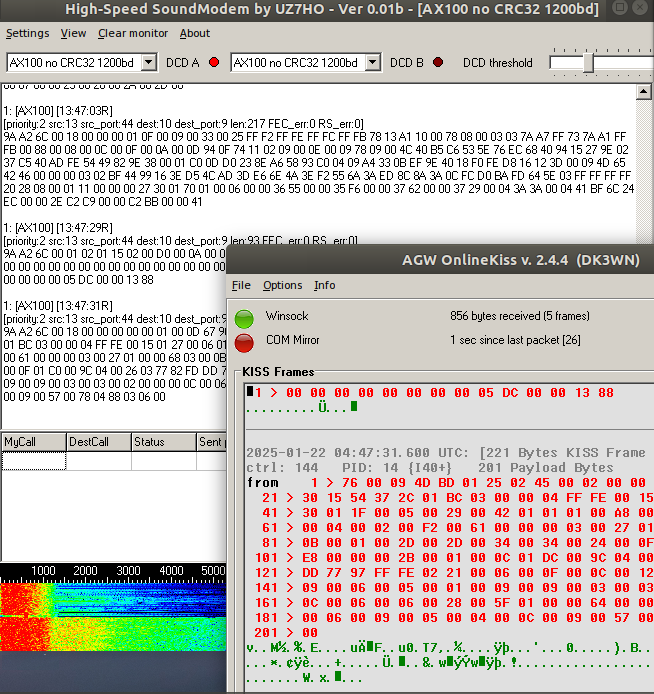The width and height of the screenshot is (654, 694).
Task: Open the Settings menu in SoundModem
Action: [27, 33]
